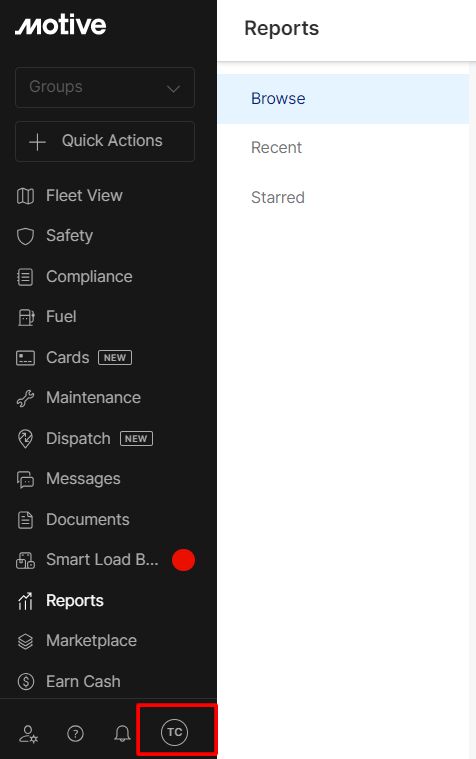The image size is (476, 759).
Task: Open admin user settings icon
Action: (29, 734)
